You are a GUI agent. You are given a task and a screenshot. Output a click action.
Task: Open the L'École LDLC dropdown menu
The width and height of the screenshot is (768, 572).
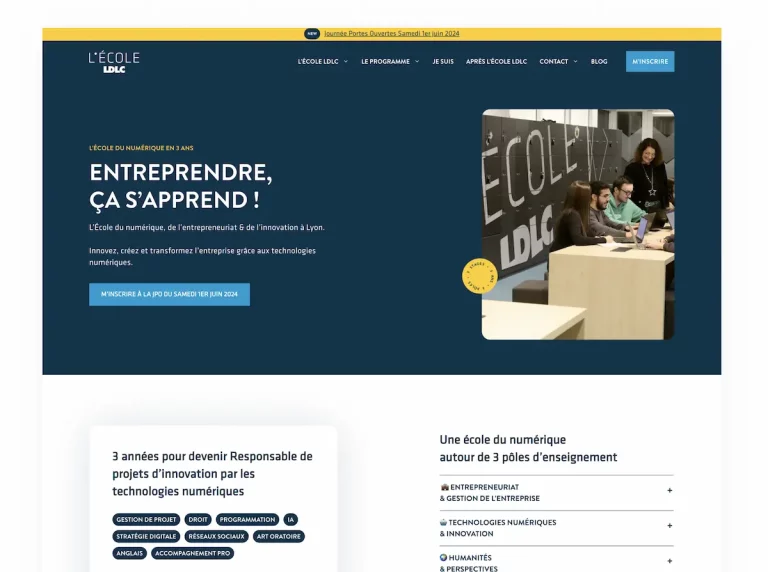point(322,62)
